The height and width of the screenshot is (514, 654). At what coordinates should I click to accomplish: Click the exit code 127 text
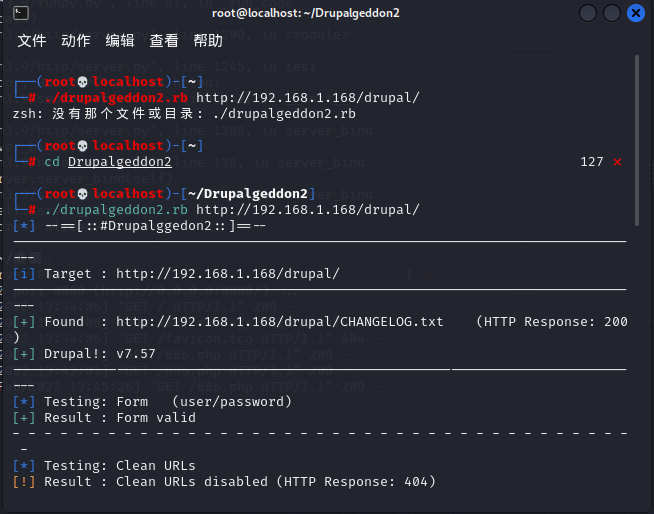[x=592, y=162]
